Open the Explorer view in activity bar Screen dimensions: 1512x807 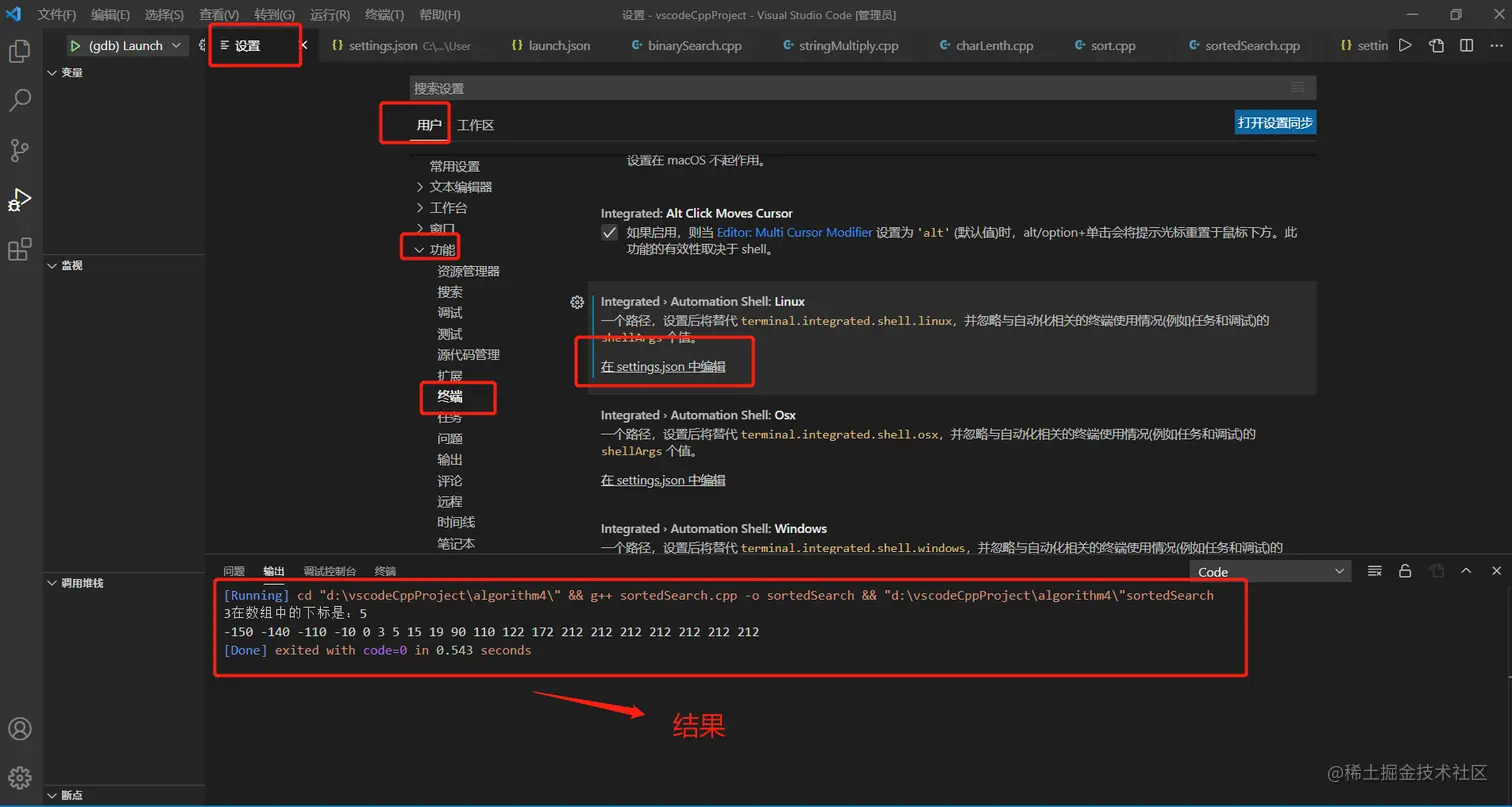20,51
